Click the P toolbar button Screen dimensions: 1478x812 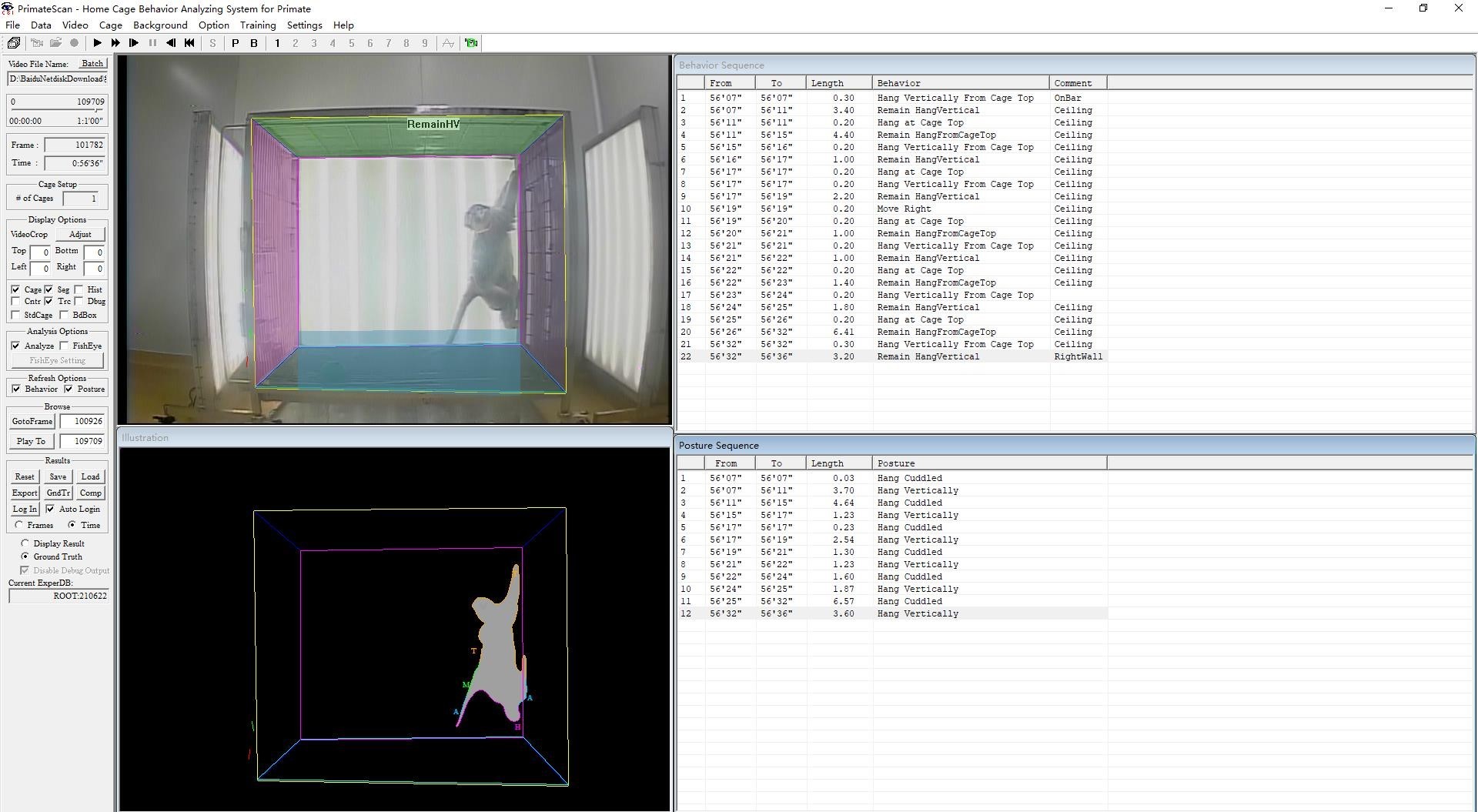(236, 43)
